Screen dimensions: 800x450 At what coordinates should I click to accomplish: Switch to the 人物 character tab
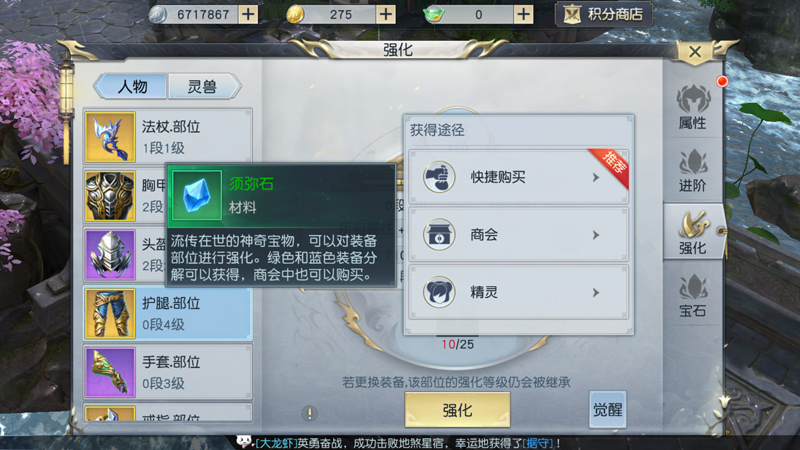[x=131, y=86]
